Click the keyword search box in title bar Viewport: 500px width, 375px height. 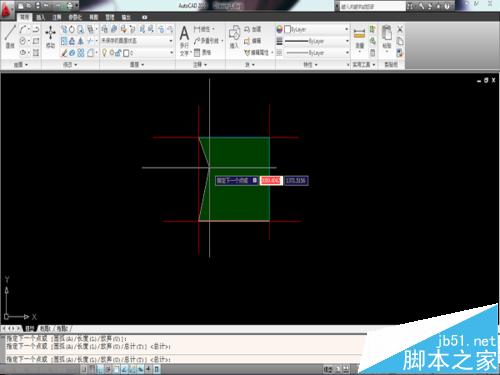pyautogui.click(x=372, y=6)
